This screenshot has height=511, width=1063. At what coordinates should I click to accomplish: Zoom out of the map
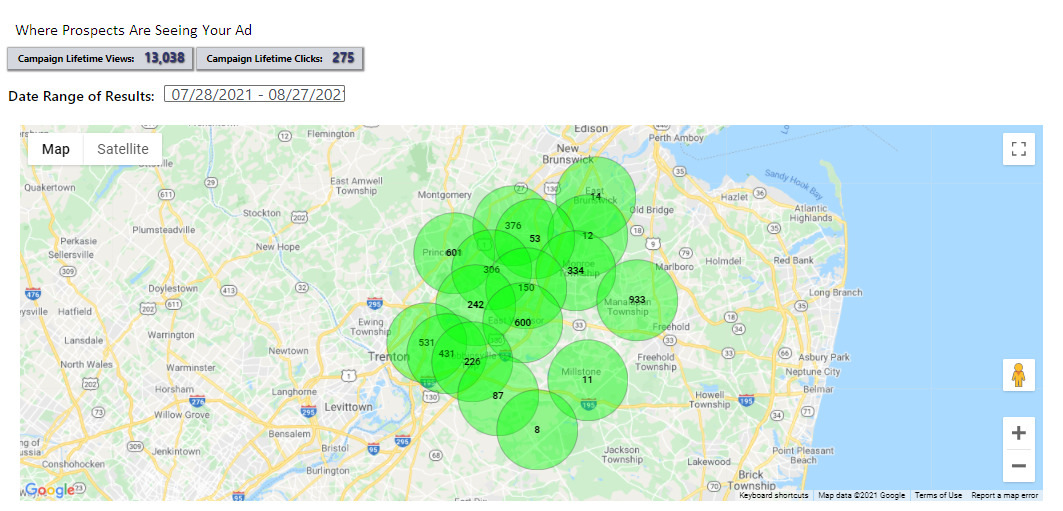1018,465
